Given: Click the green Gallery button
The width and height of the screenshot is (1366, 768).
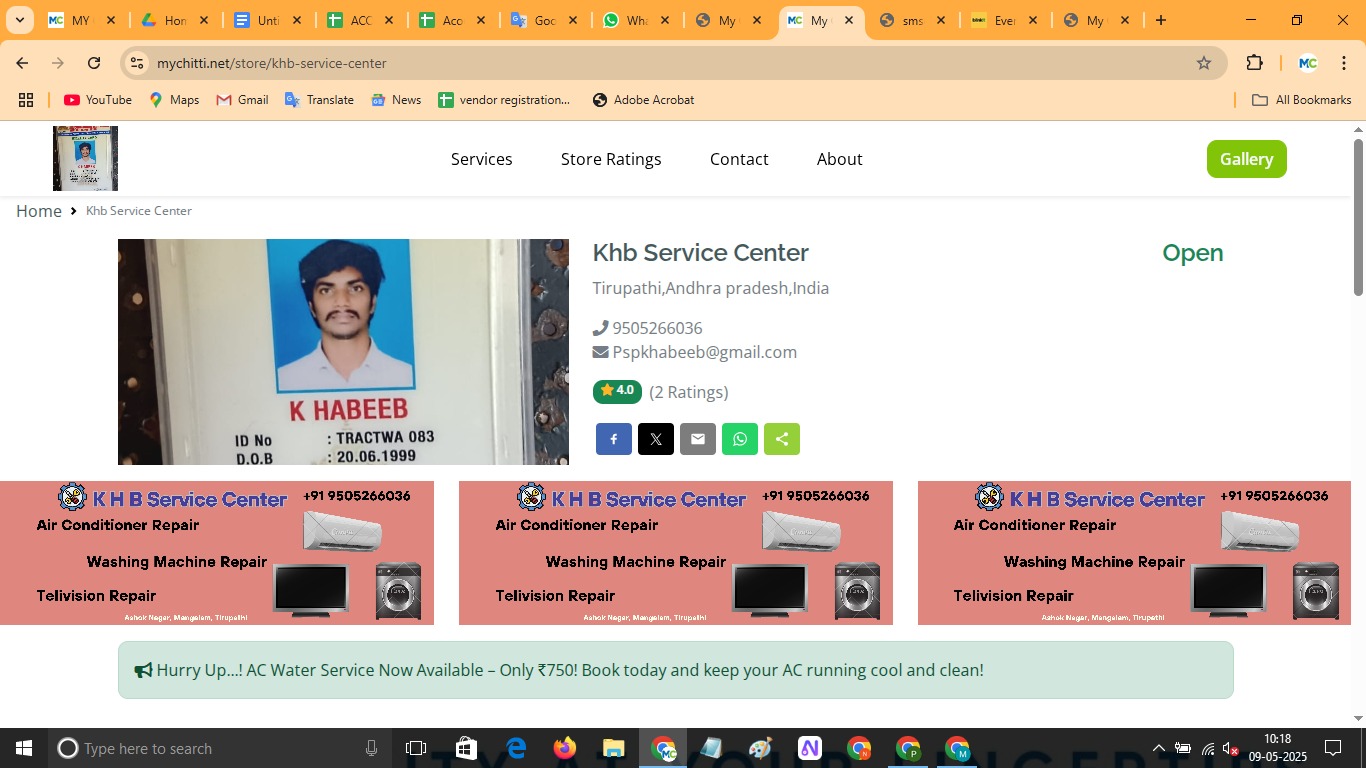Looking at the screenshot, I should coord(1246,159).
